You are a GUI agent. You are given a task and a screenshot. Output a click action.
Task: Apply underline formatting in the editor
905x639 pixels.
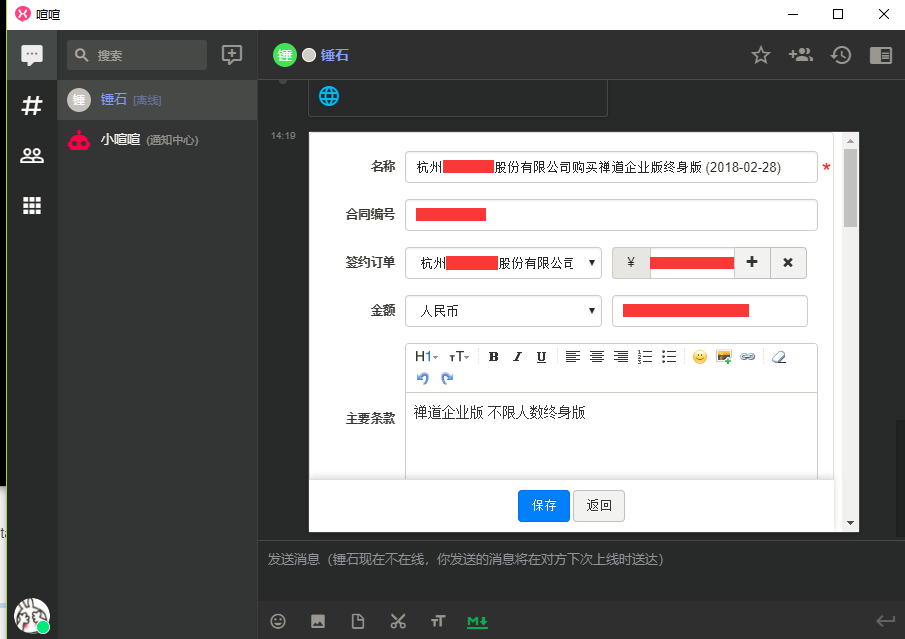click(x=541, y=357)
